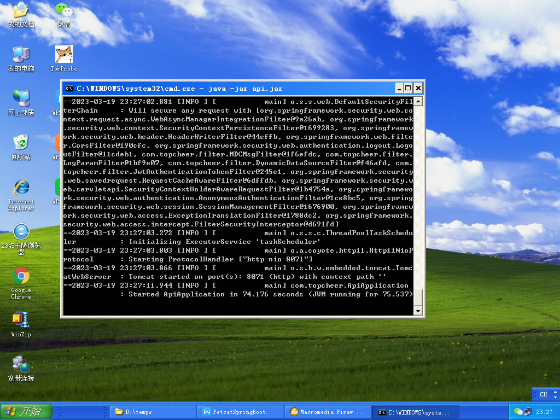Click the cmd window title text
Viewport: 560px width, 420px height.
coord(179,88)
